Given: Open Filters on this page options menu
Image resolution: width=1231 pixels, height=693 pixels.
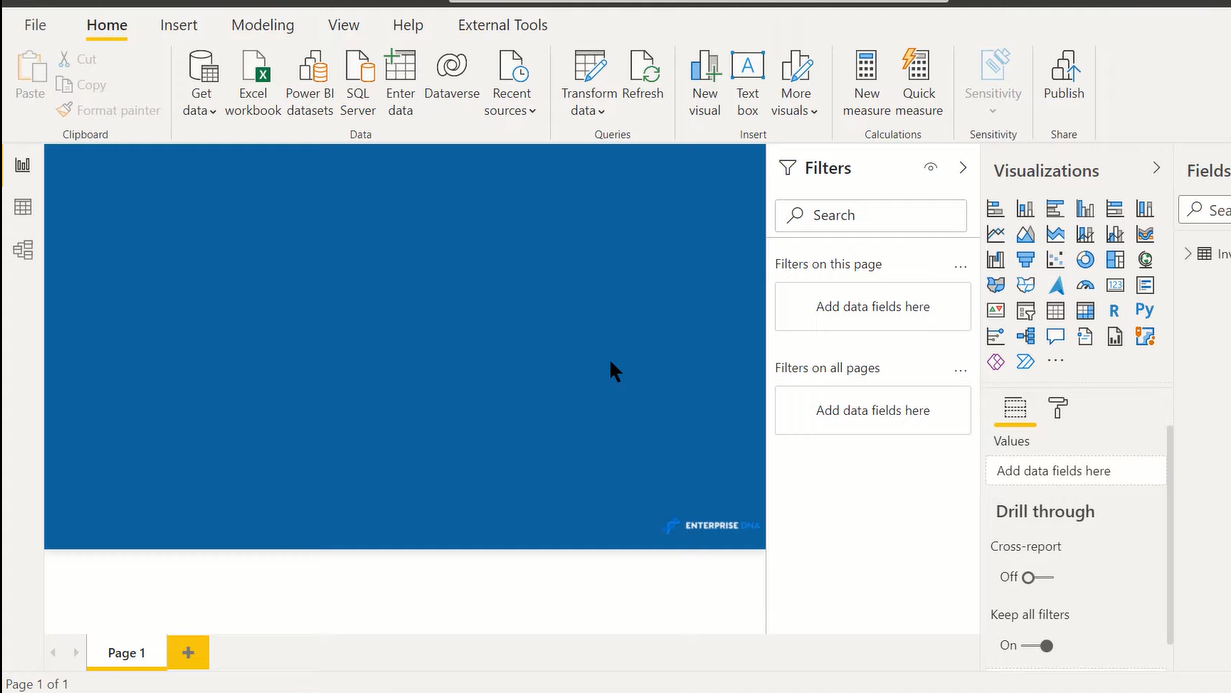Looking at the screenshot, I should point(961,265).
